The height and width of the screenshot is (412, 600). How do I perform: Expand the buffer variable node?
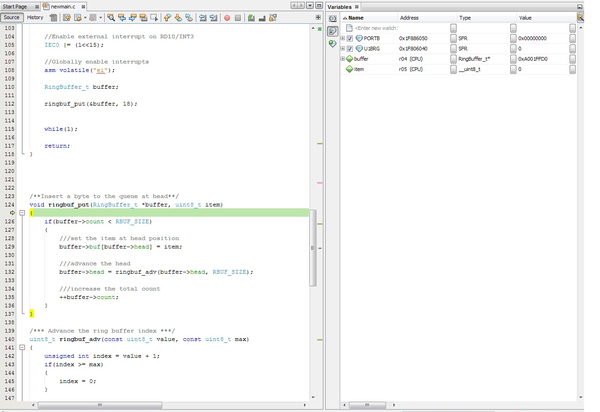coord(343,59)
